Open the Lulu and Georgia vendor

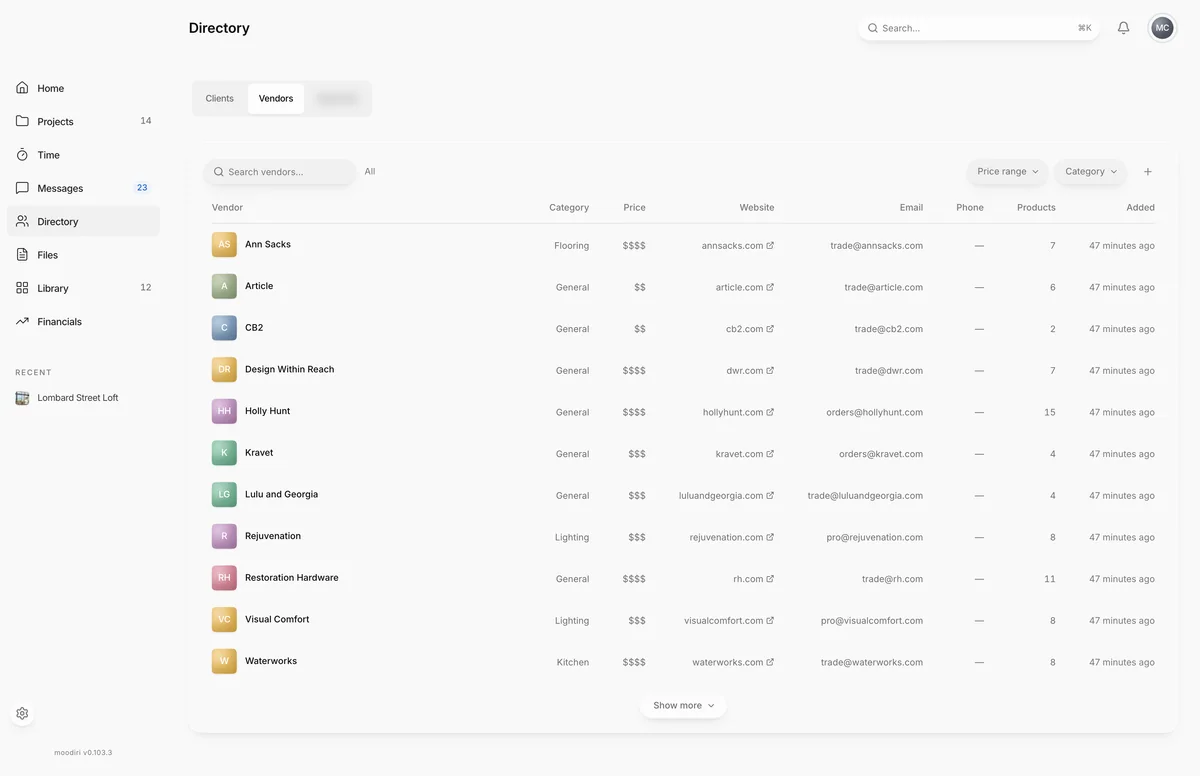281,494
